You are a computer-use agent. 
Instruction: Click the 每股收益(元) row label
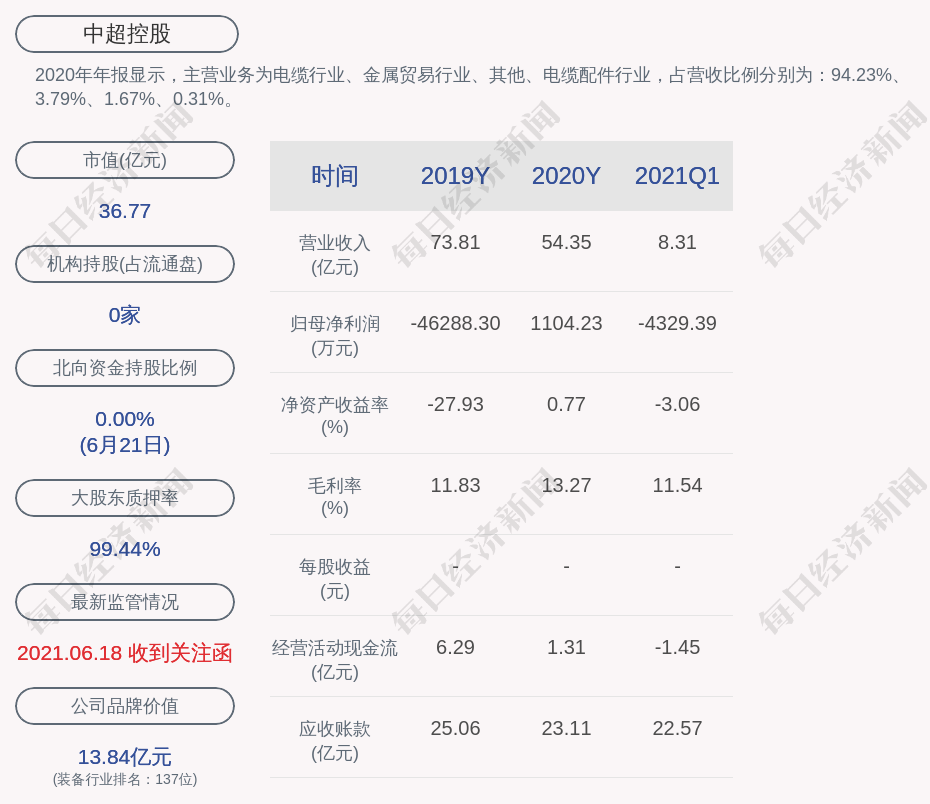pos(335,579)
